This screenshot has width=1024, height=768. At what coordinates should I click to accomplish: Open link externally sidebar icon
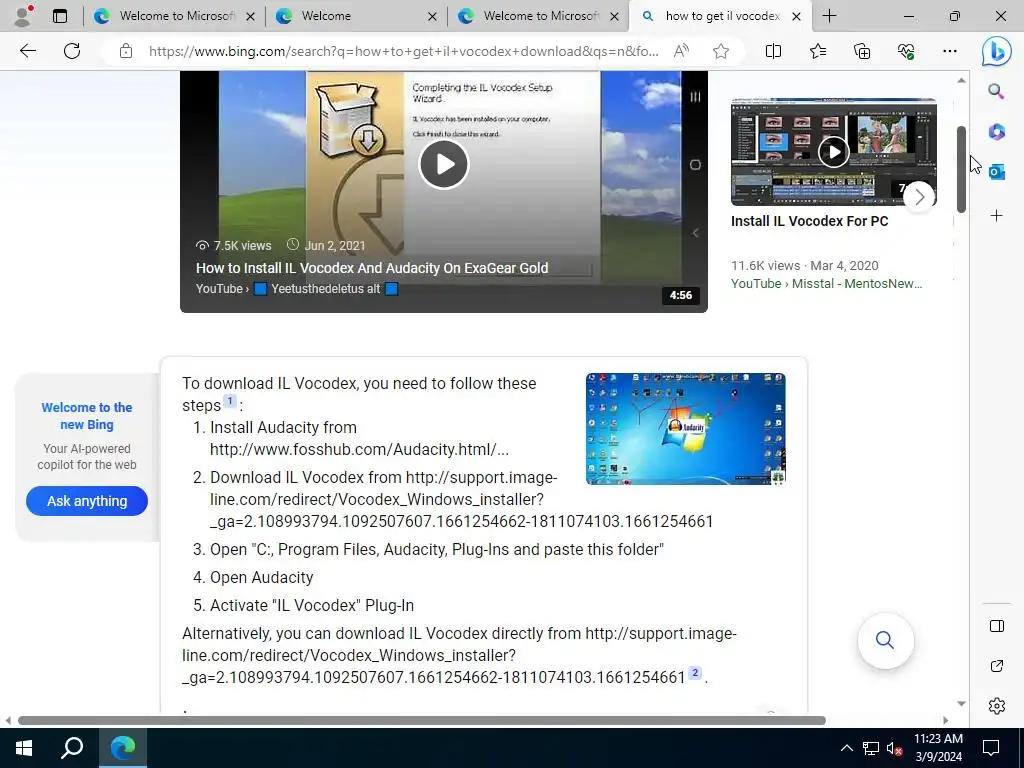(997, 666)
